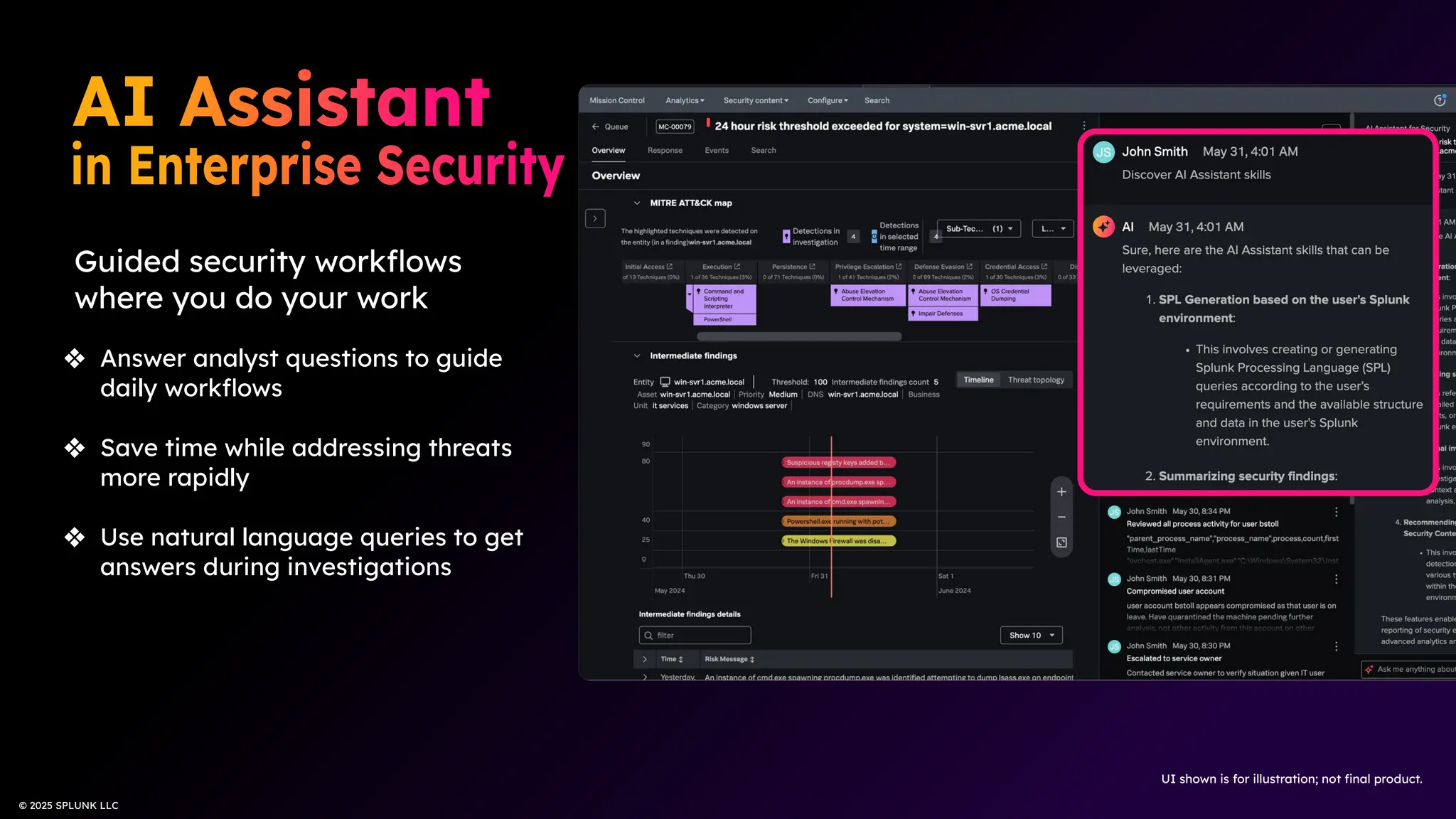Open the L... dropdown next to Sub-Tec
1456x819 pixels.
(x=1053, y=229)
